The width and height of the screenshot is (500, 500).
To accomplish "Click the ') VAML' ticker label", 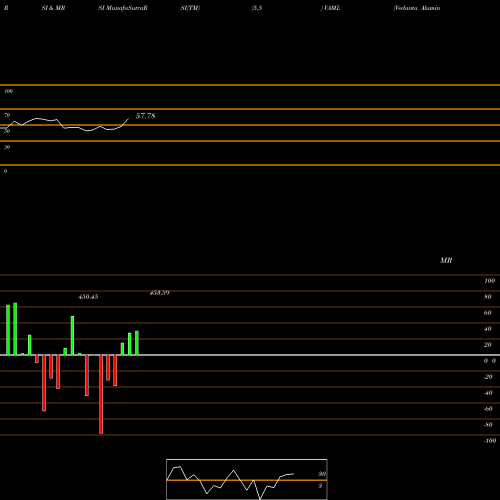I will (330, 8).
